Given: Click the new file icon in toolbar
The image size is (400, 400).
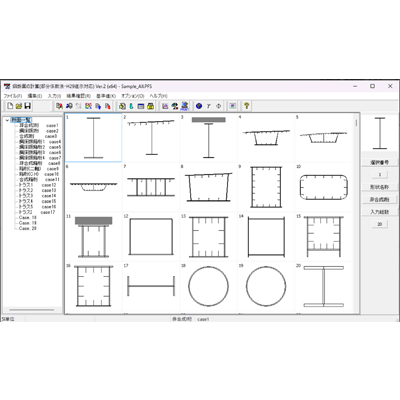Looking at the screenshot, I should pyautogui.click(x=10, y=106).
